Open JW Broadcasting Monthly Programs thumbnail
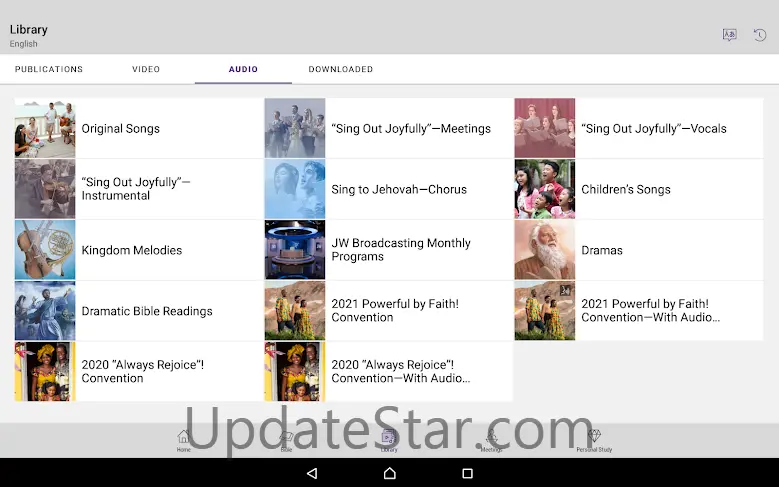779x487 pixels. (x=295, y=250)
